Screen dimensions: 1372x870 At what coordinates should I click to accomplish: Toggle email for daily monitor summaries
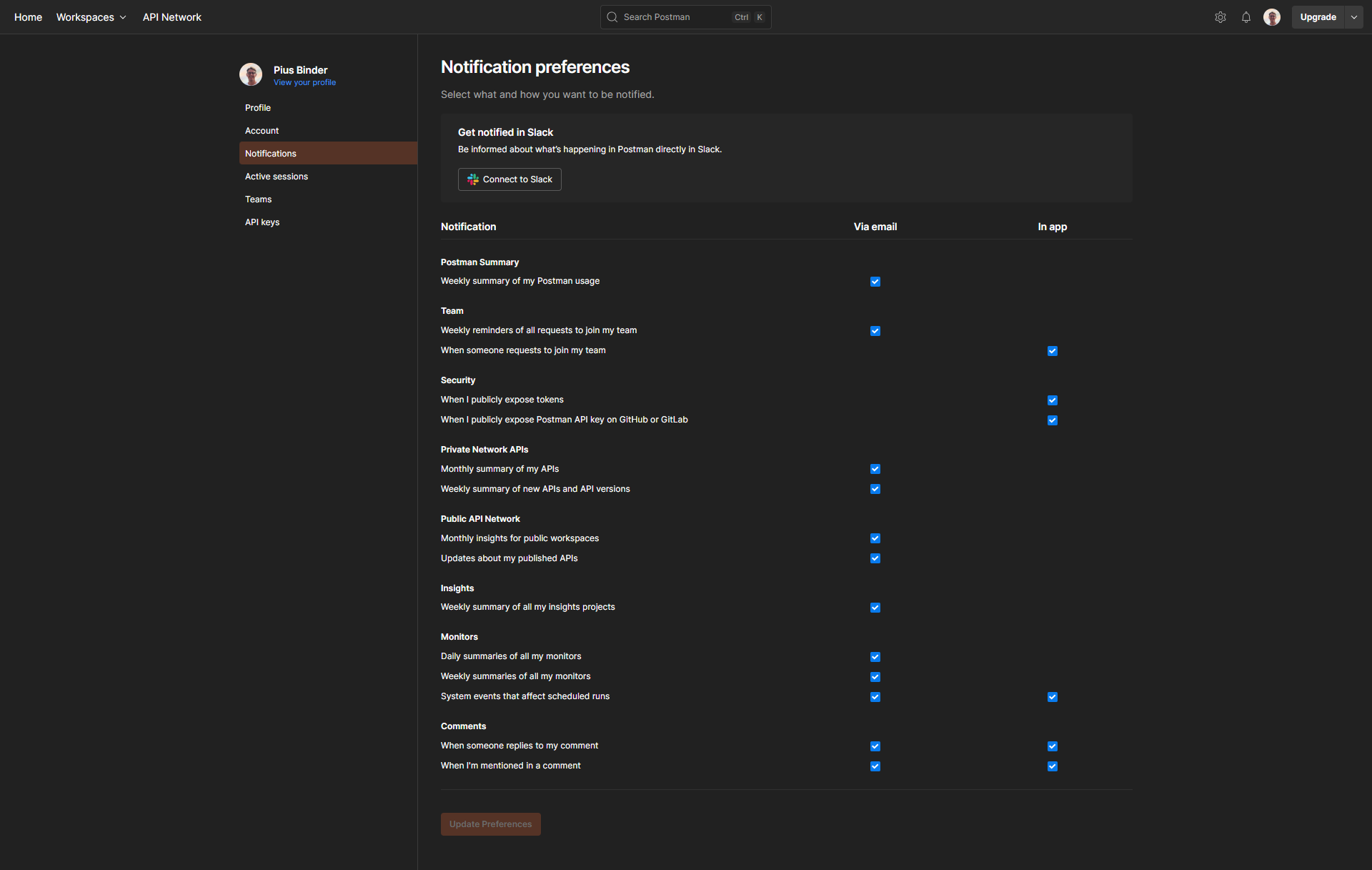[875, 657]
